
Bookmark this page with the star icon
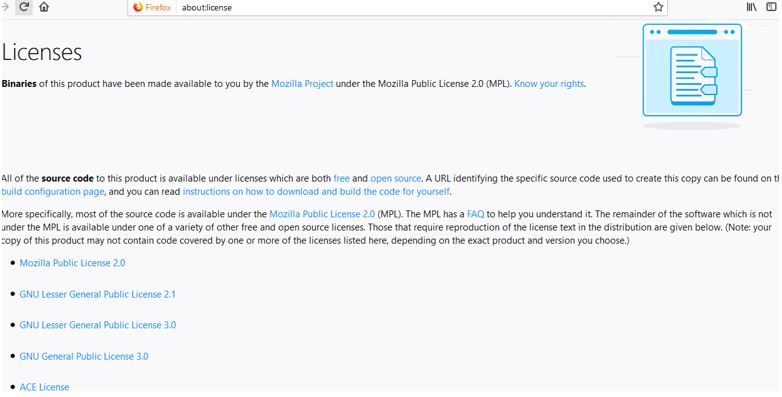[x=658, y=7]
